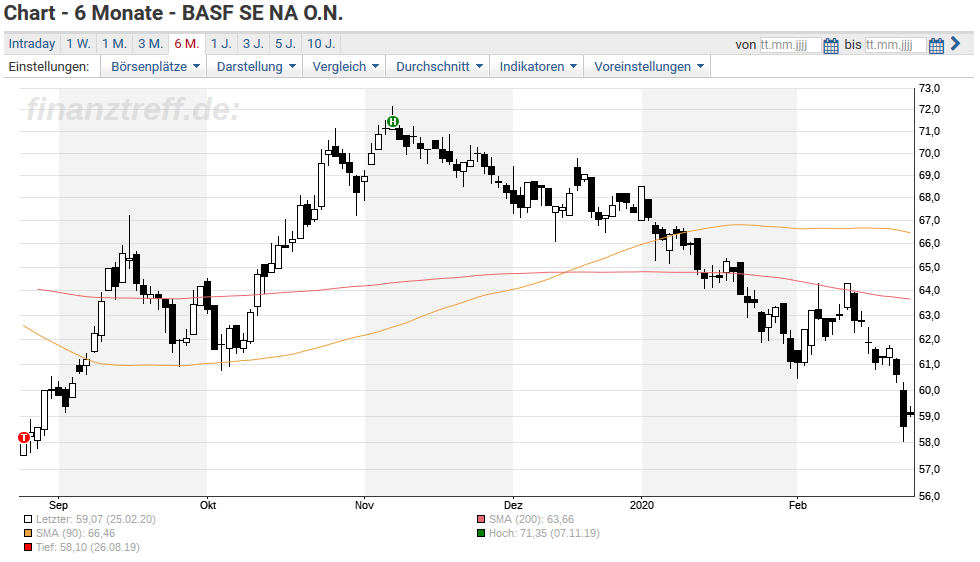The image size is (980, 562).
Task: Click the pink SMA (200) legend swatch
Action: pos(481,519)
